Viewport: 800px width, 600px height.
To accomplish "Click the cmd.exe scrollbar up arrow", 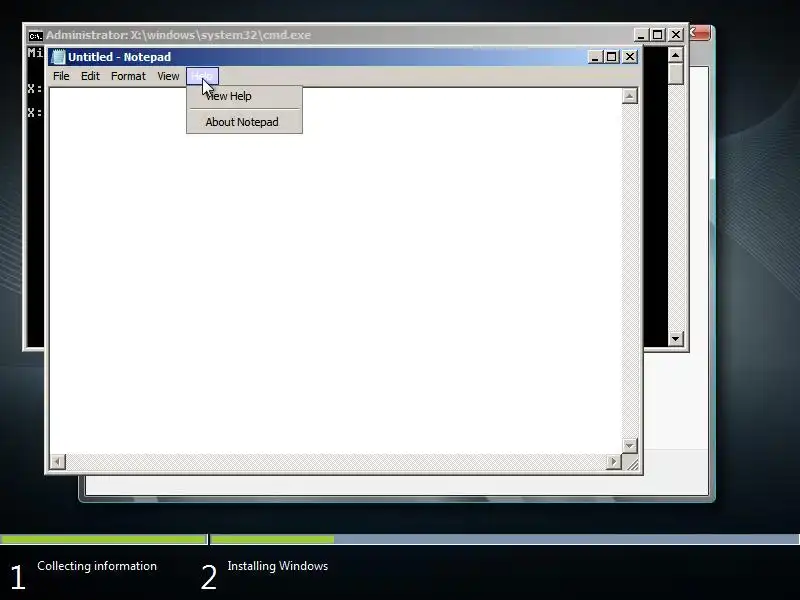I will click(x=676, y=55).
